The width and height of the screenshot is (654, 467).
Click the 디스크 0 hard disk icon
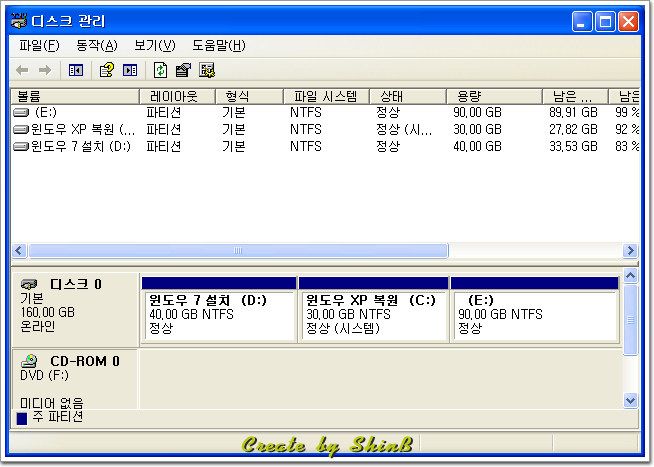[x=29, y=284]
